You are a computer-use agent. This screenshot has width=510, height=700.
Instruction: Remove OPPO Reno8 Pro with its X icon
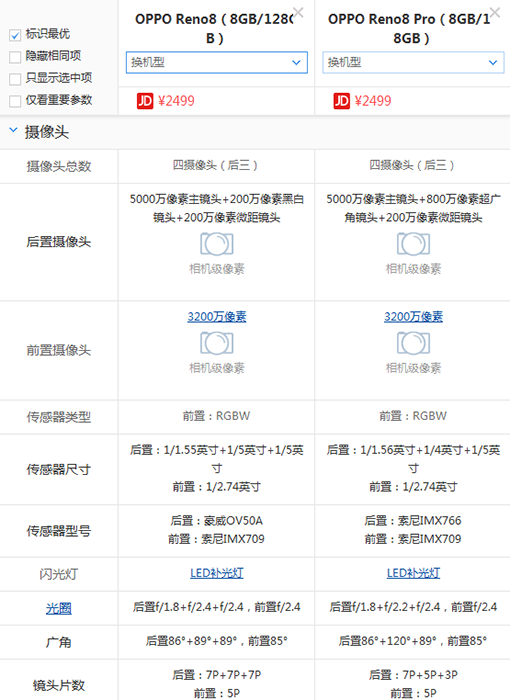[494, 12]
